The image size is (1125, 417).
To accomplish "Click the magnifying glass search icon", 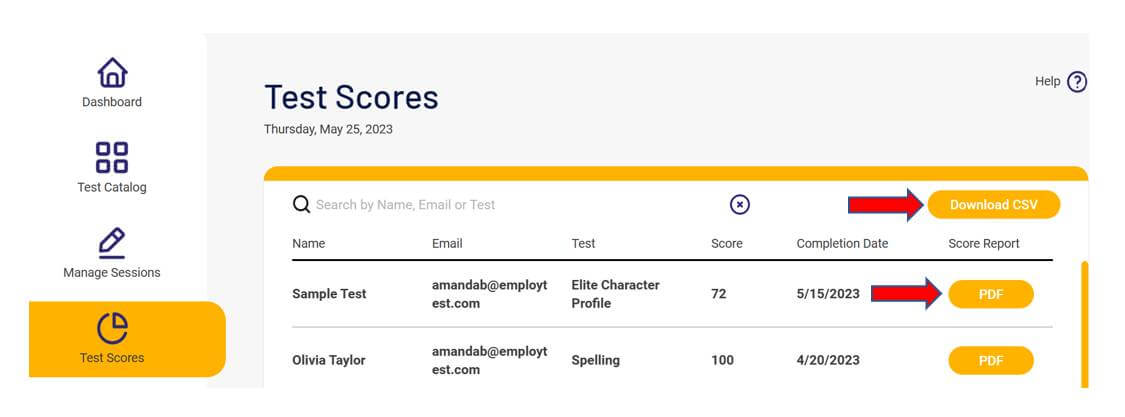I will click(301, 205).
